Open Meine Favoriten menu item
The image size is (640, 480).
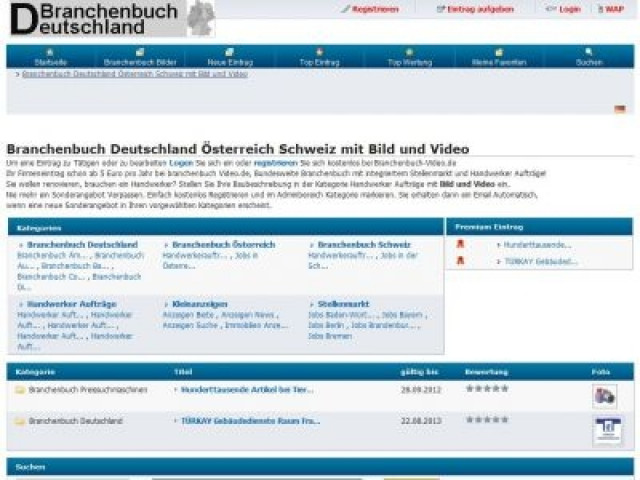pos(499,62)
